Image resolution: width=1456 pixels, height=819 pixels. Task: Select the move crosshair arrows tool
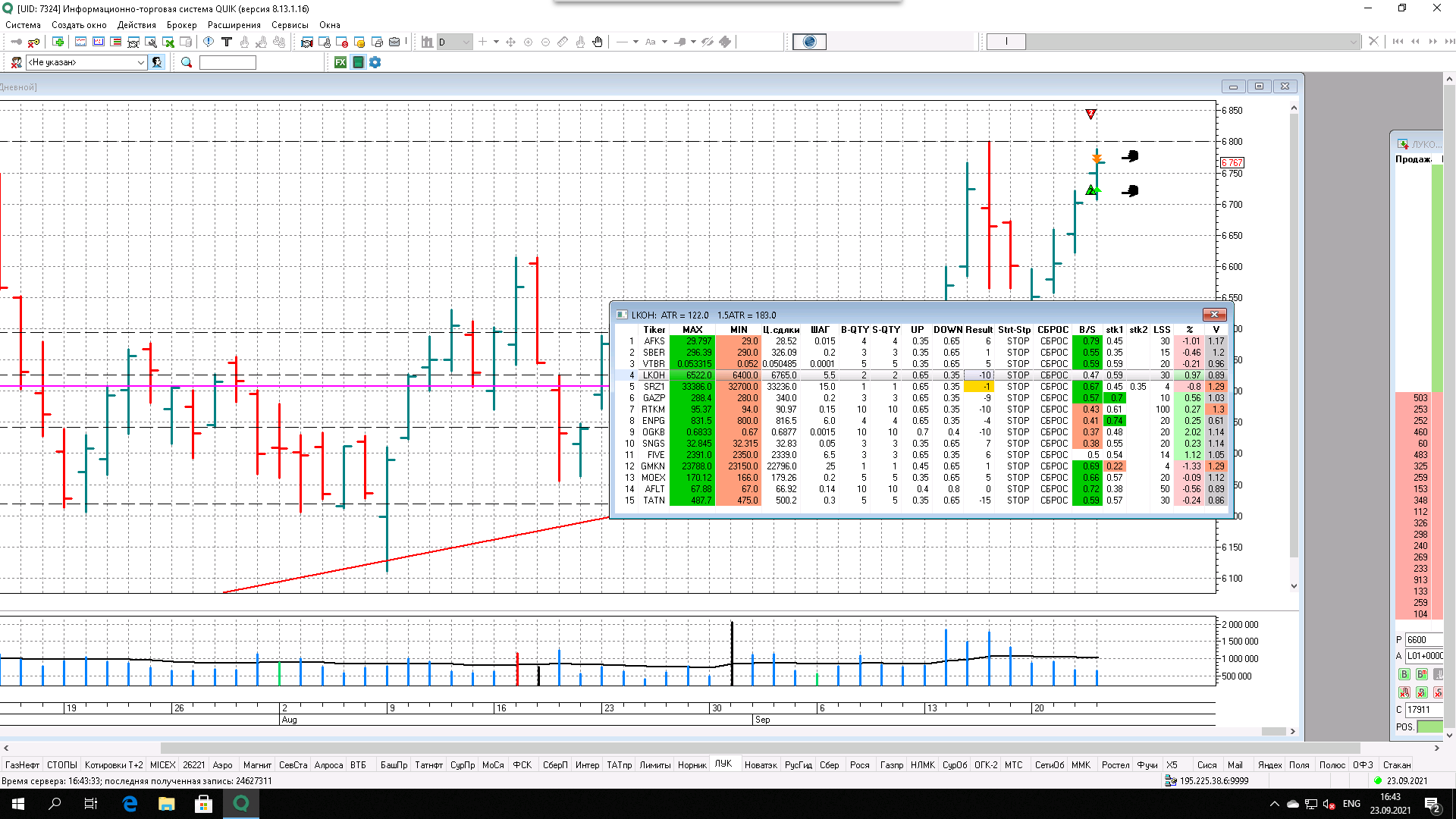510,42
